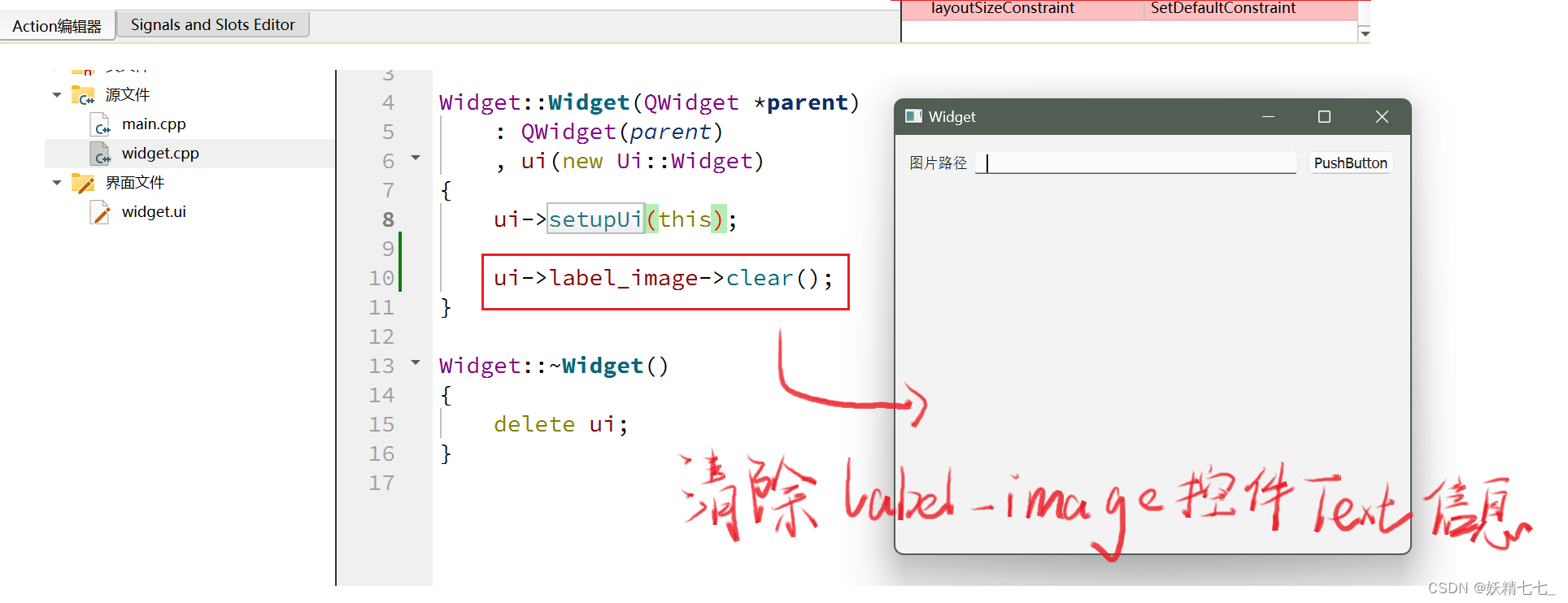Click the widget.cpp file icon
1568x603 pixels.
pyautogui.click(x=100, y=154)
